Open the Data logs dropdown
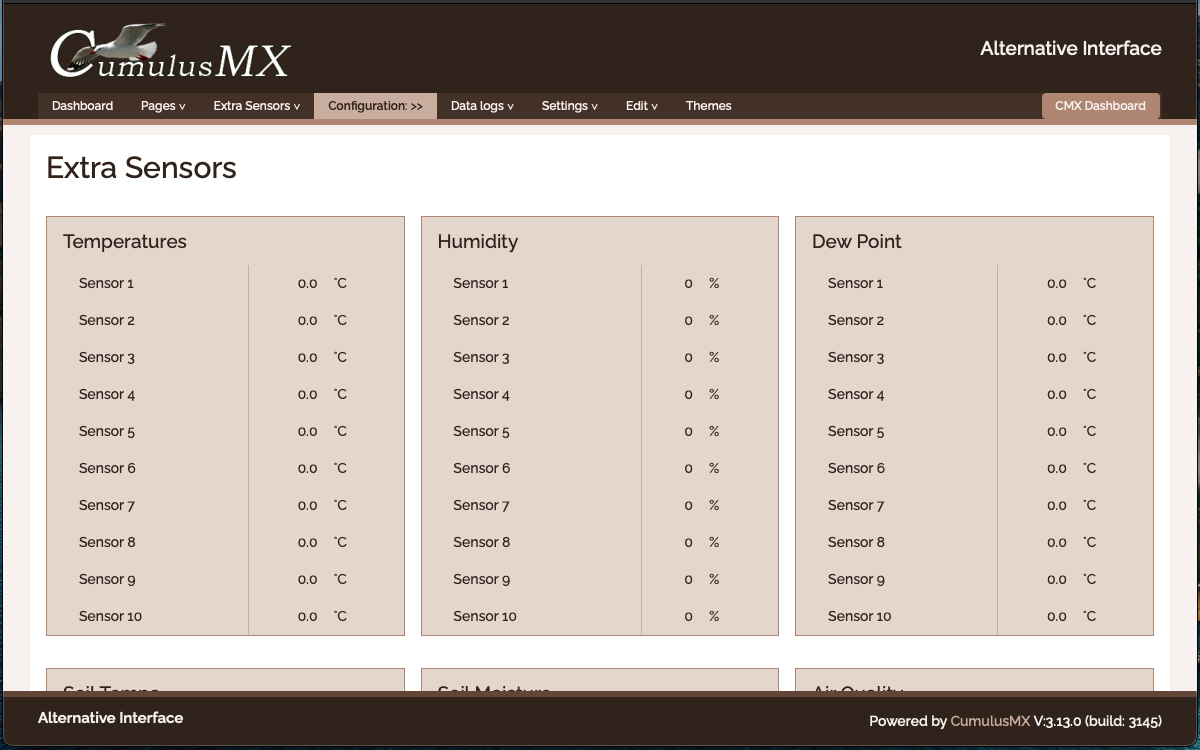Viewport: 1200px width, 750px height. pyautogui.click(x=482, y=106)
